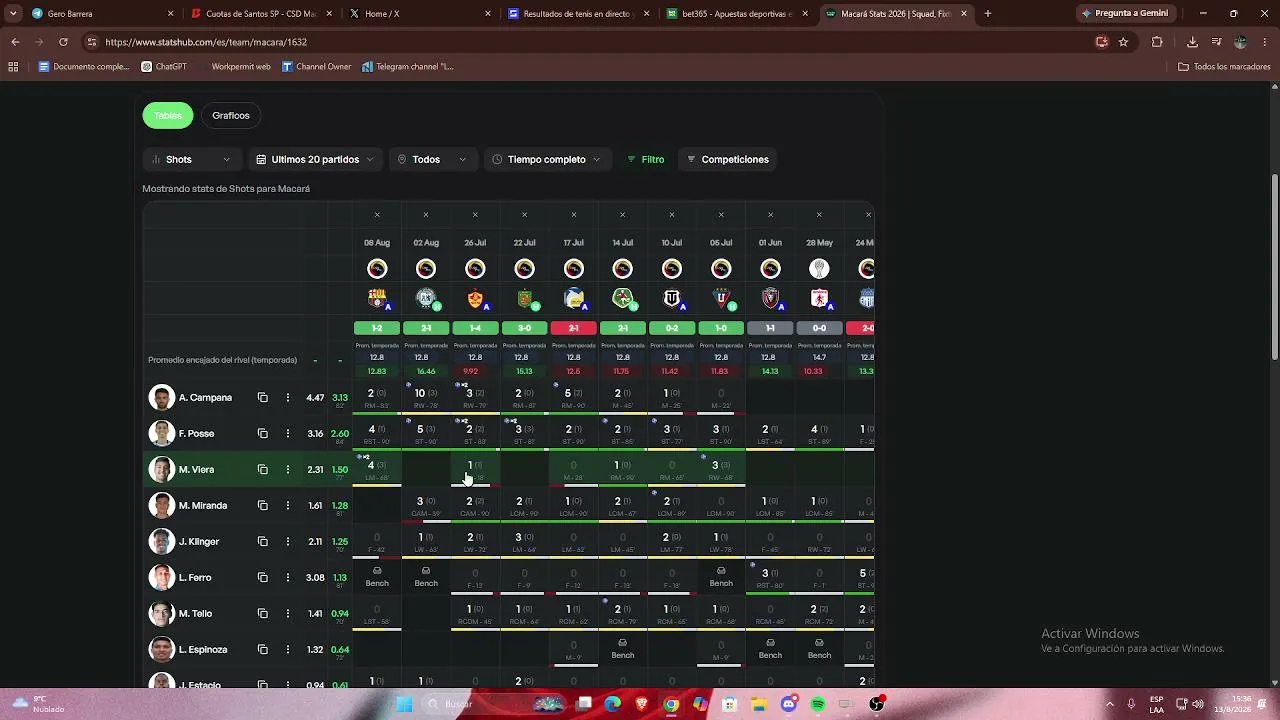The height and width of the screenshot is (720, 1280).
Task: Open the Channel Owner bookmark
Action: click(316, 67)
